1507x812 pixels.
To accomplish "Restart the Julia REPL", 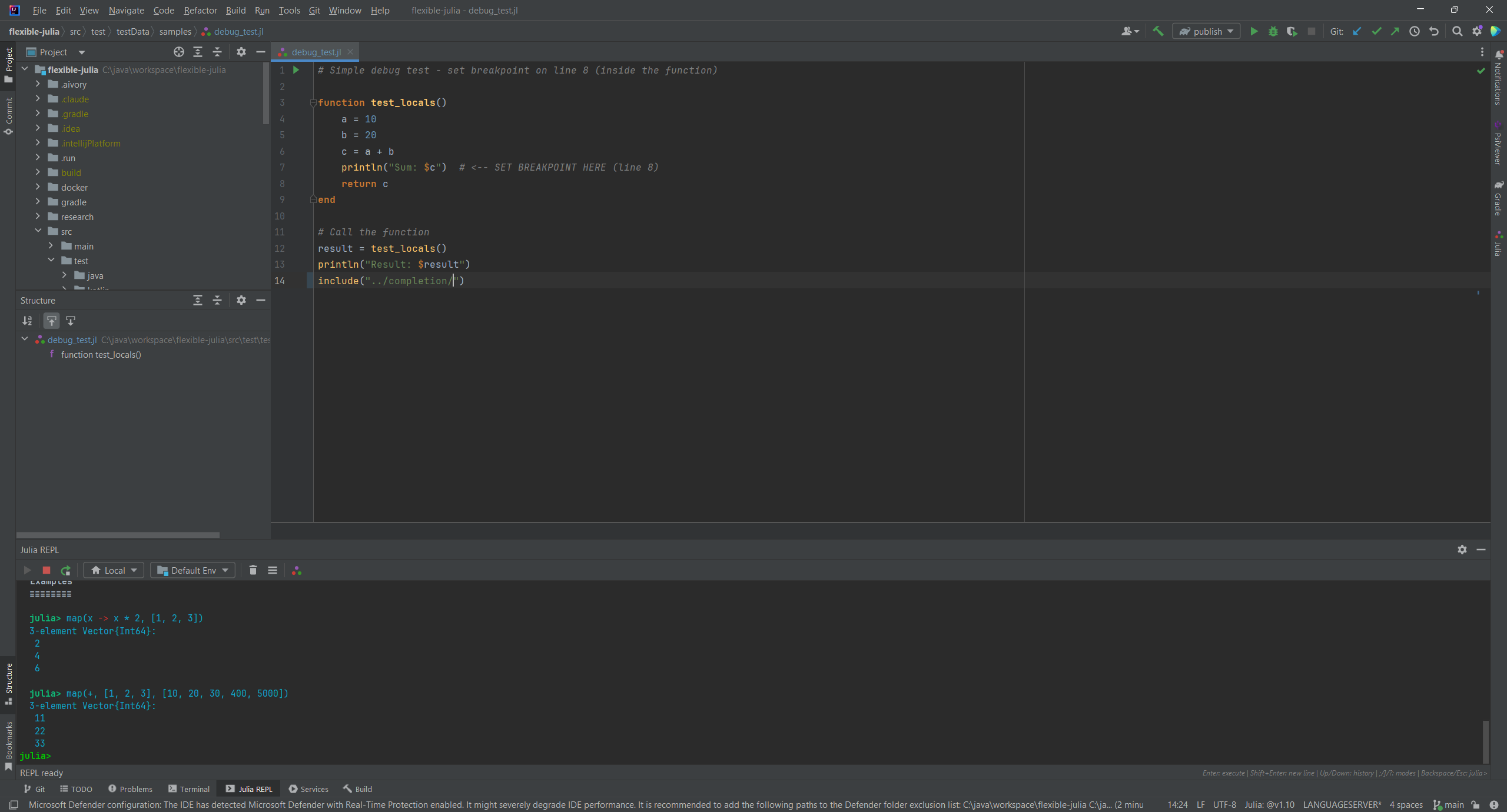I will pos(65,570).
